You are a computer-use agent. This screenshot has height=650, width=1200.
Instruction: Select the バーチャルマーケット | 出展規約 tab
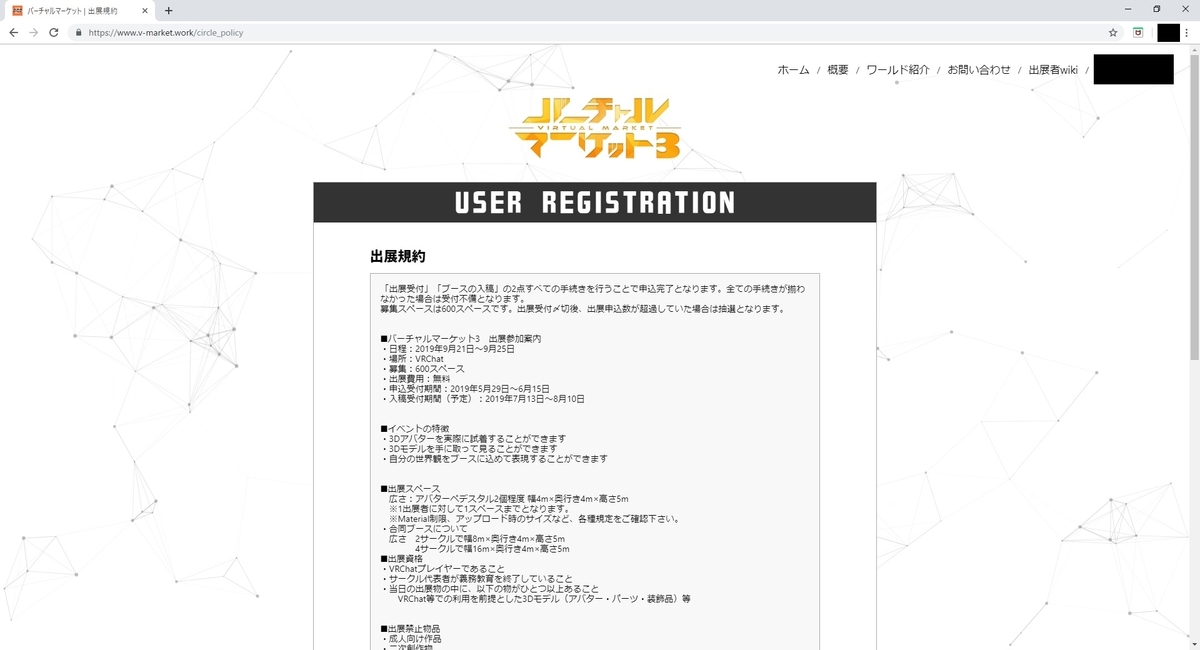(80, 10)
